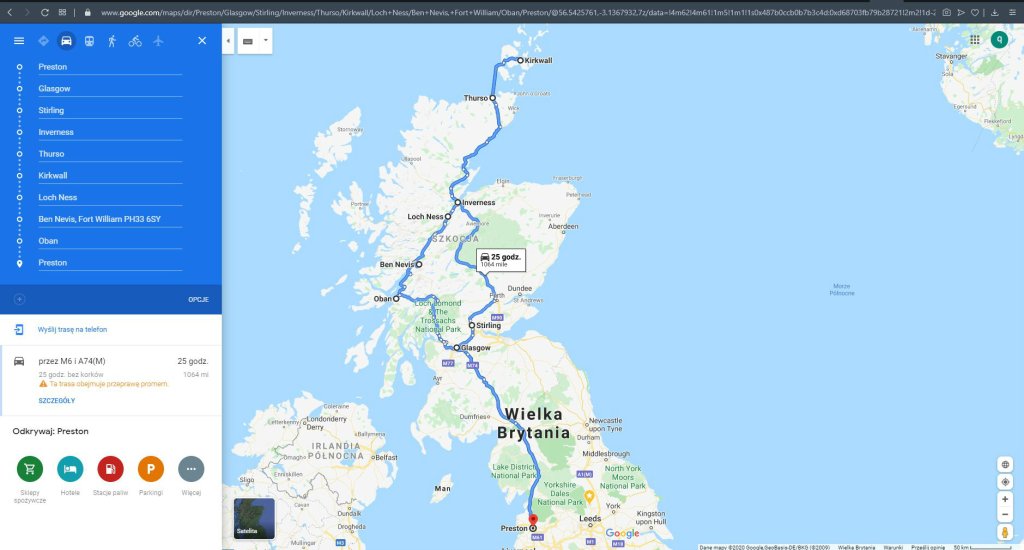The width and height of the screenshot is (1024, 550).
Task: Open the Google Maps hamburger menu
Action: point(19,40)
